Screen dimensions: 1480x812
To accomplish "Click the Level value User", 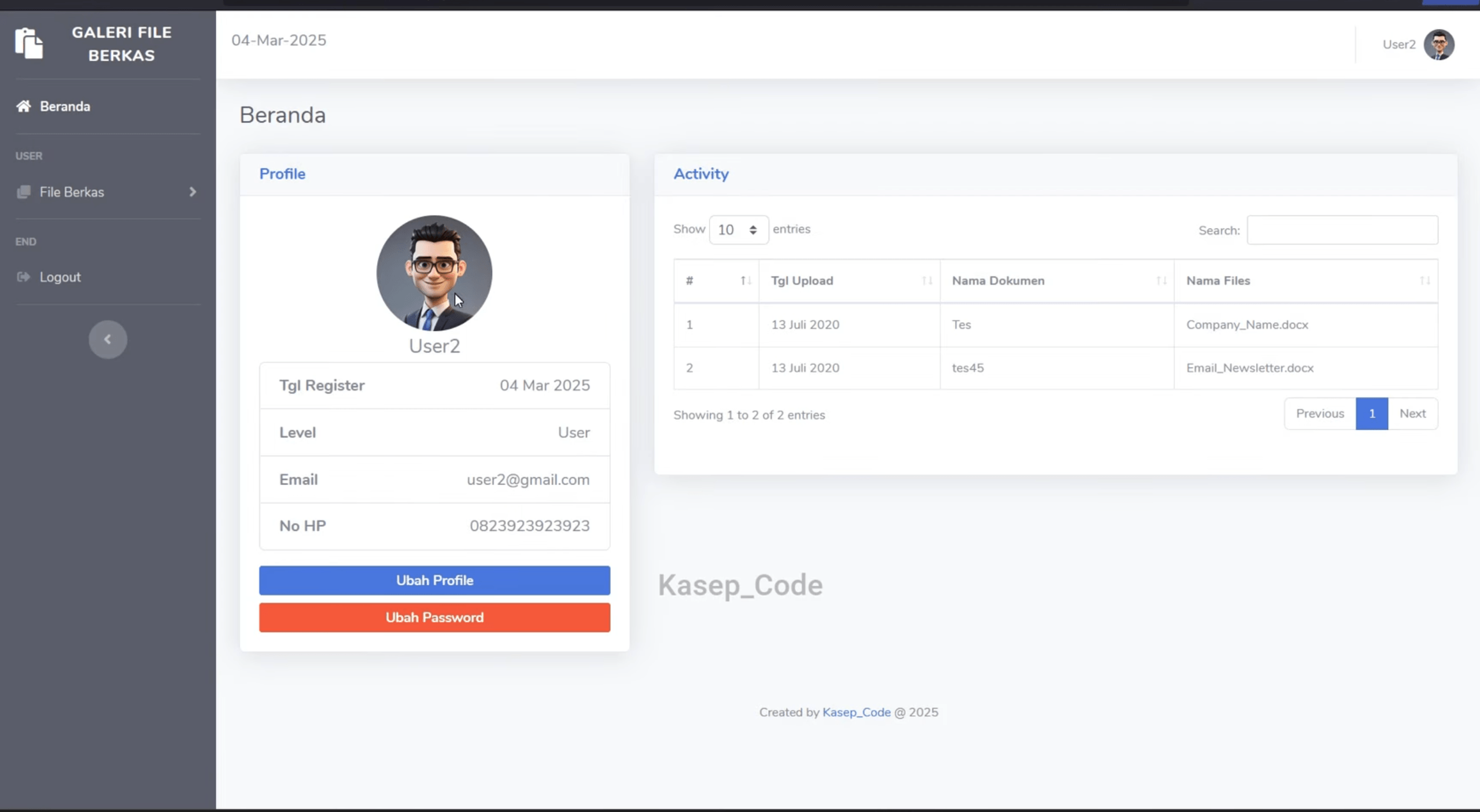I will (574, 433).
